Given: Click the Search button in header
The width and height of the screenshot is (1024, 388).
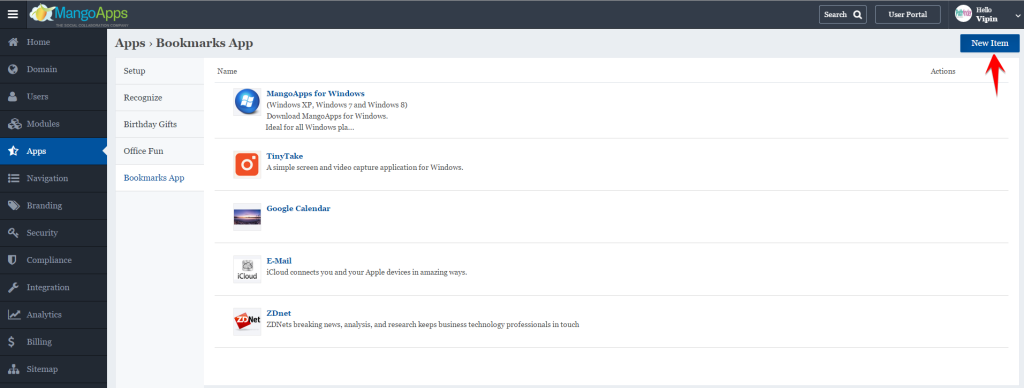Looking at the screenshot, I should pyautogui.click(x=842, y=14).
